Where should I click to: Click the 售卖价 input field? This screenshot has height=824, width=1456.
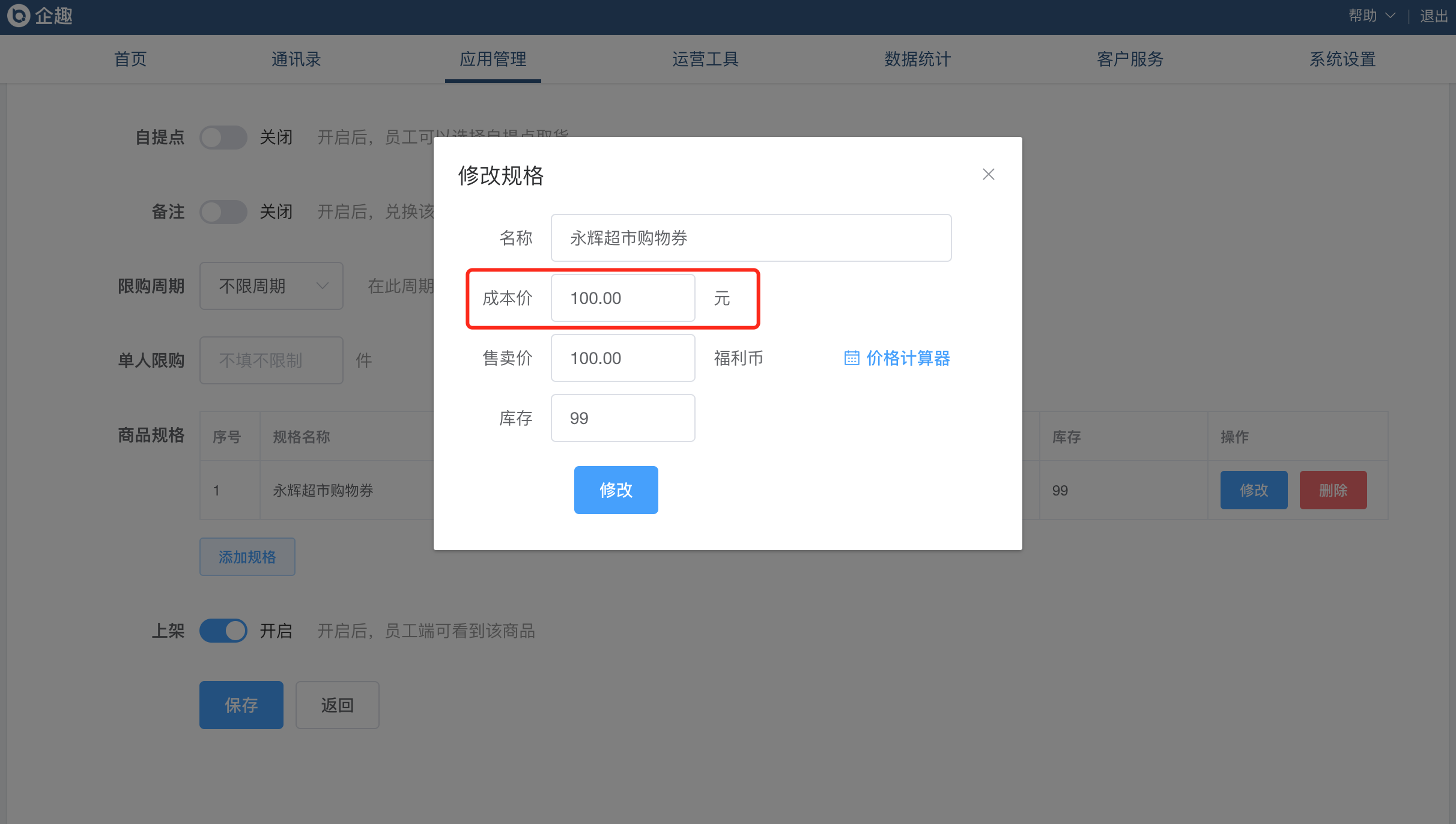[x=623, y=358]
